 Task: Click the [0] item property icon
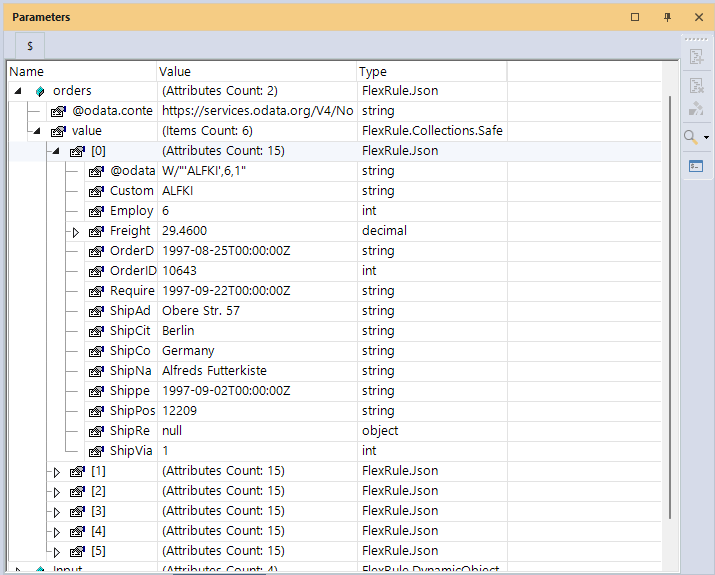78,151
